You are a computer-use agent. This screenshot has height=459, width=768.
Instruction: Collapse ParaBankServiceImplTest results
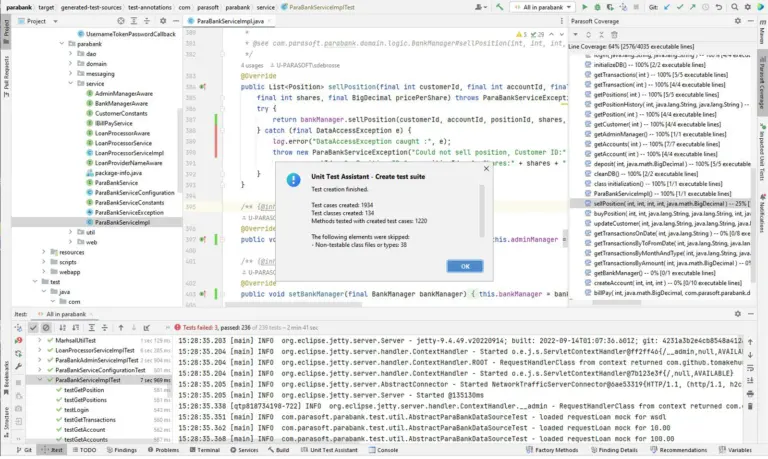coord(40,380)
